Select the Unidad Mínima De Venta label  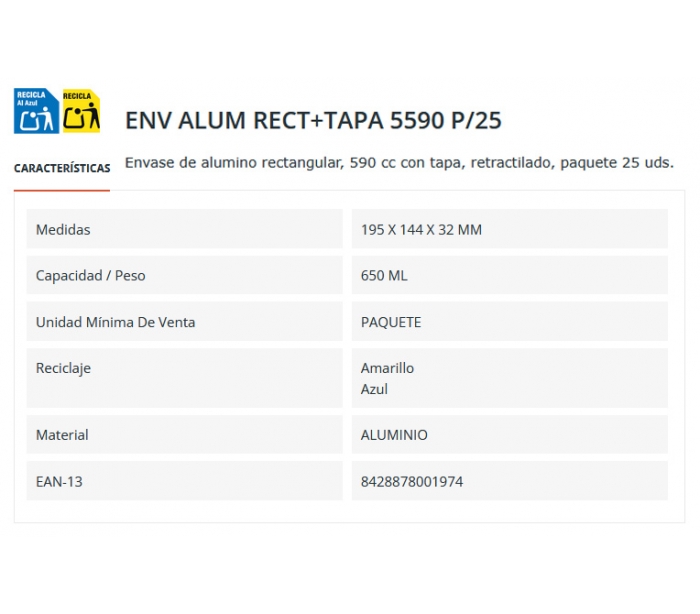click(x=115, y=322)
